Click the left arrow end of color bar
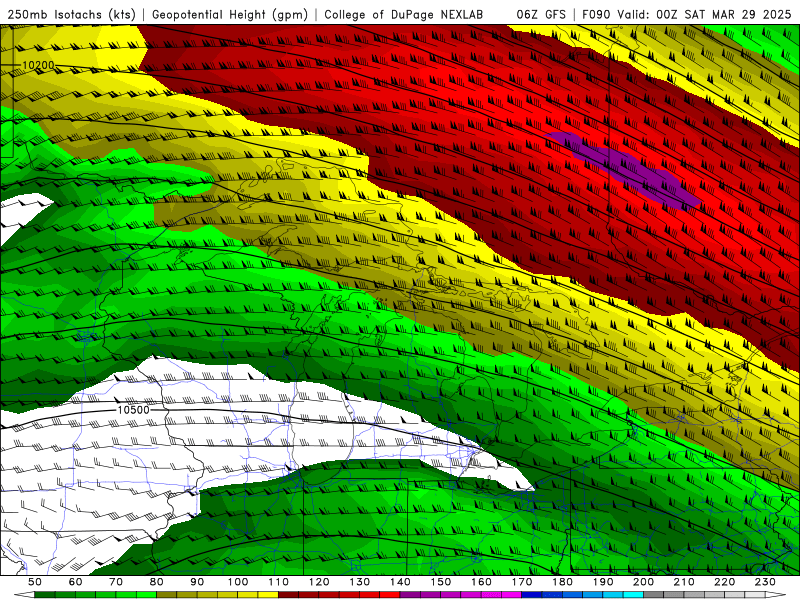 coord(24,595)
